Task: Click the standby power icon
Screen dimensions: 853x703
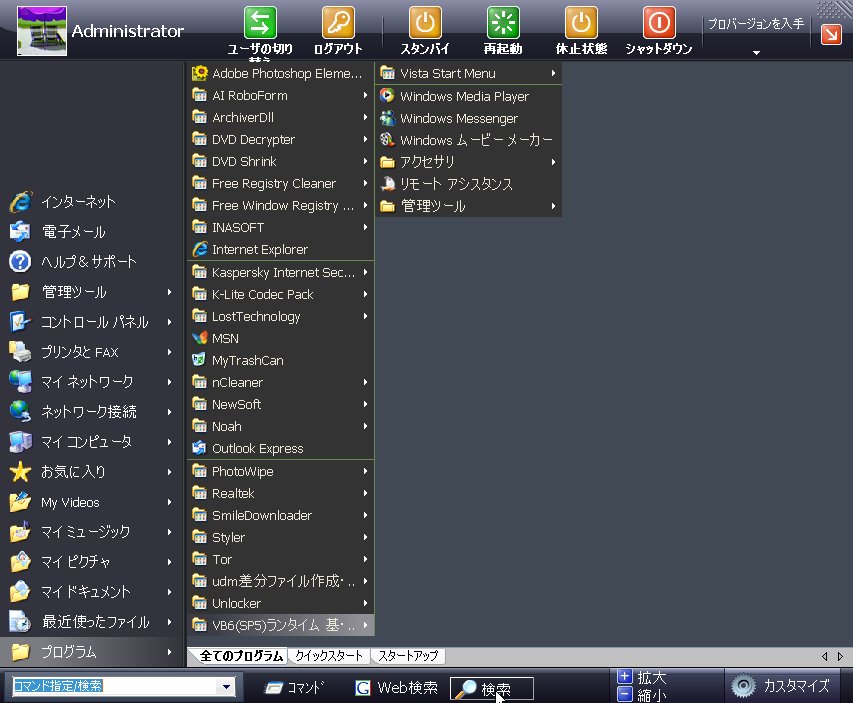Action: point(425,22)
